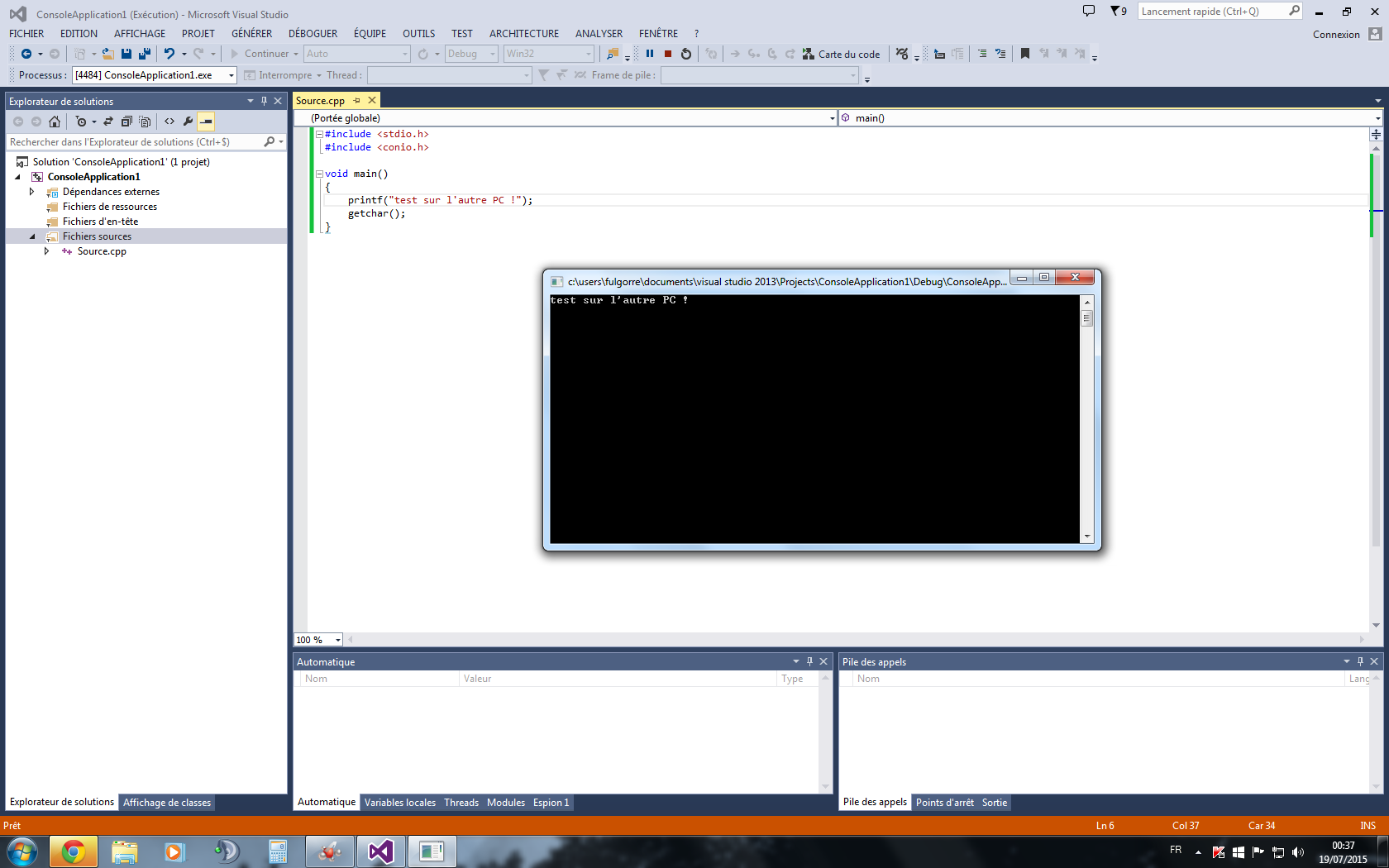This screenshot has width=1389, height=868.
Task: Open the DÉBOGUER menu
Action: pyautogui.click(x=313, y=34)
